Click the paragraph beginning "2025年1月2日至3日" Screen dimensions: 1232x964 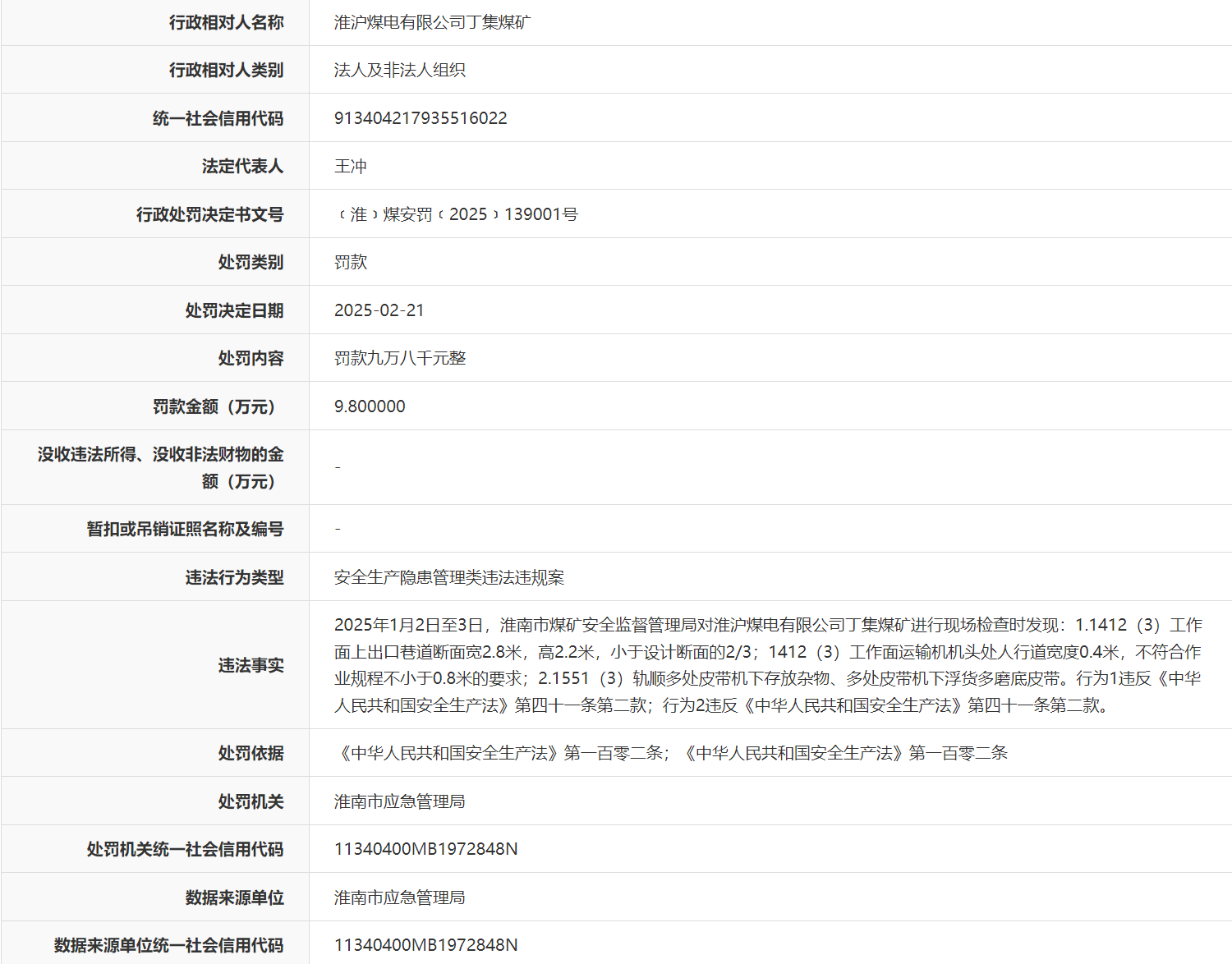(x=768, y=665)
